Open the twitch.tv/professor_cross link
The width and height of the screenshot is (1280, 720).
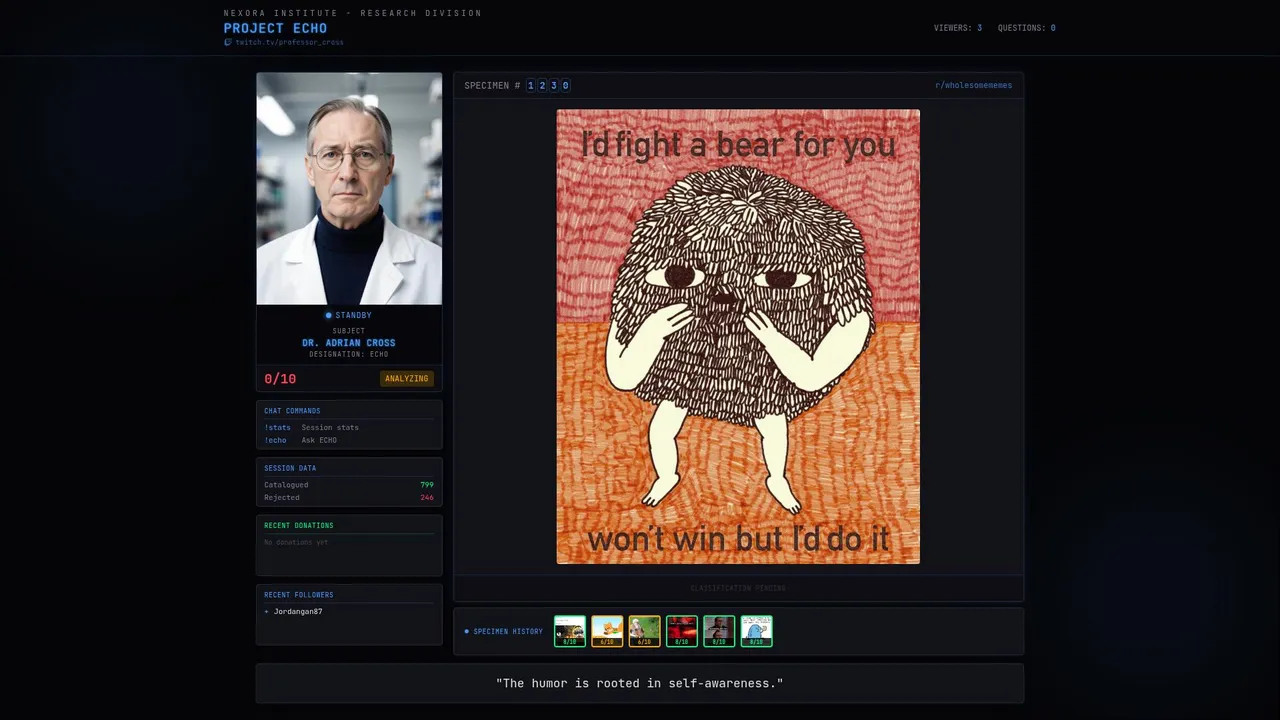[x=289, y=43]
